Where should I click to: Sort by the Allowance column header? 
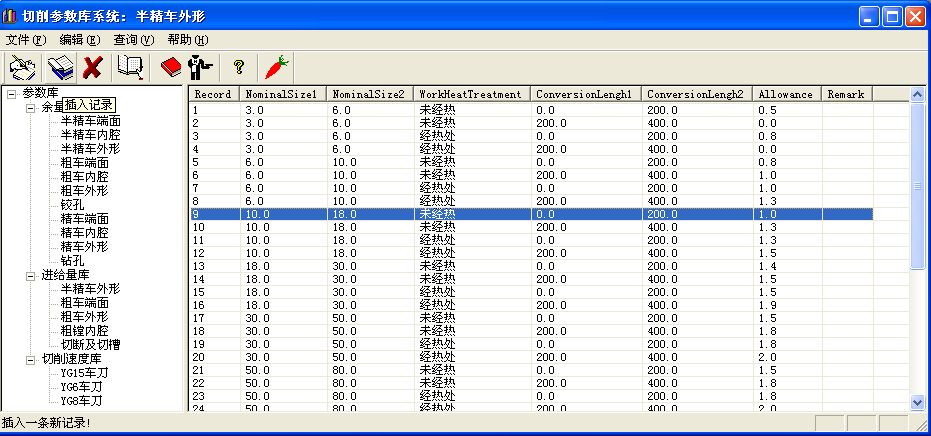(785, 94)
